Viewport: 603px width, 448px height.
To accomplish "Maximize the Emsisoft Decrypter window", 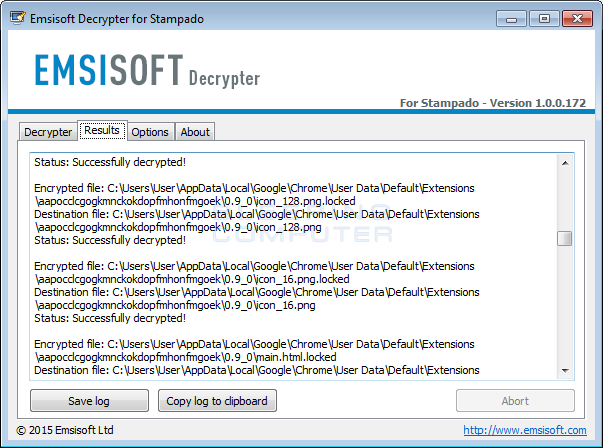I will (x=544, y=18).
